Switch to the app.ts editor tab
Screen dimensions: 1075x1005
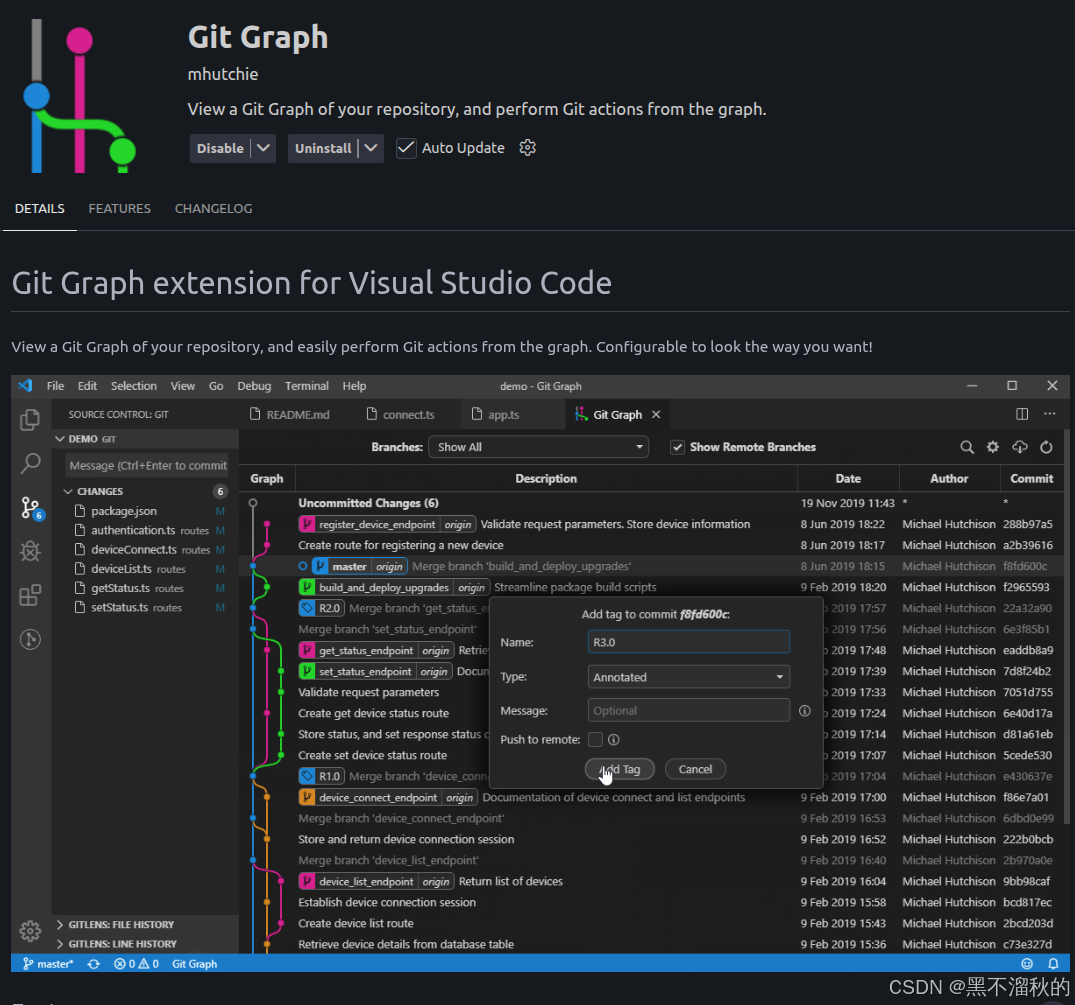click(x=495, y=414)
